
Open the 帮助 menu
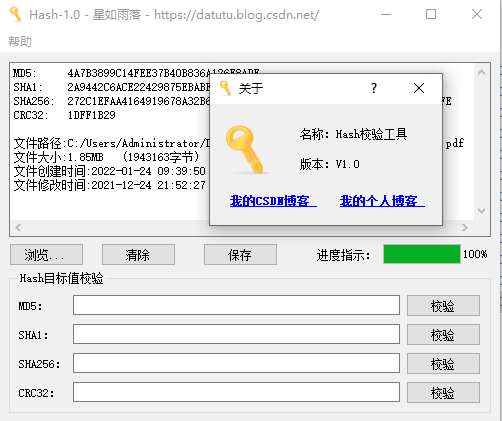(x=20, y=42)
